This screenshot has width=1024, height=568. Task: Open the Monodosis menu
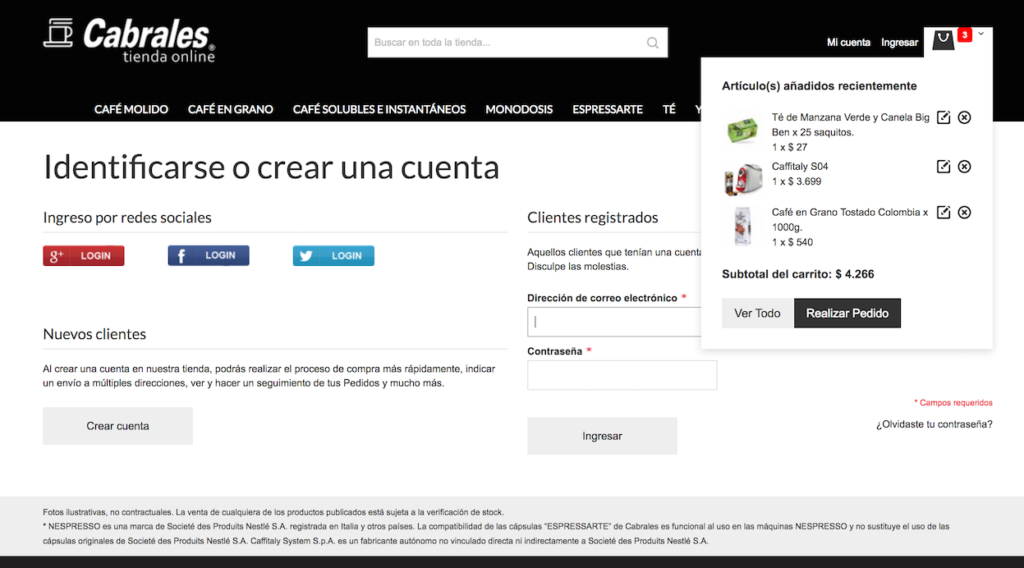tap(519, 109)
